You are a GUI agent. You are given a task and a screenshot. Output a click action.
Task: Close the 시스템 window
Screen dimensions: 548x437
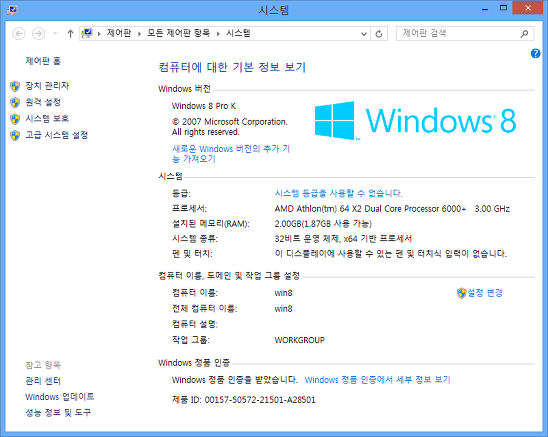(x=528, y=8)
